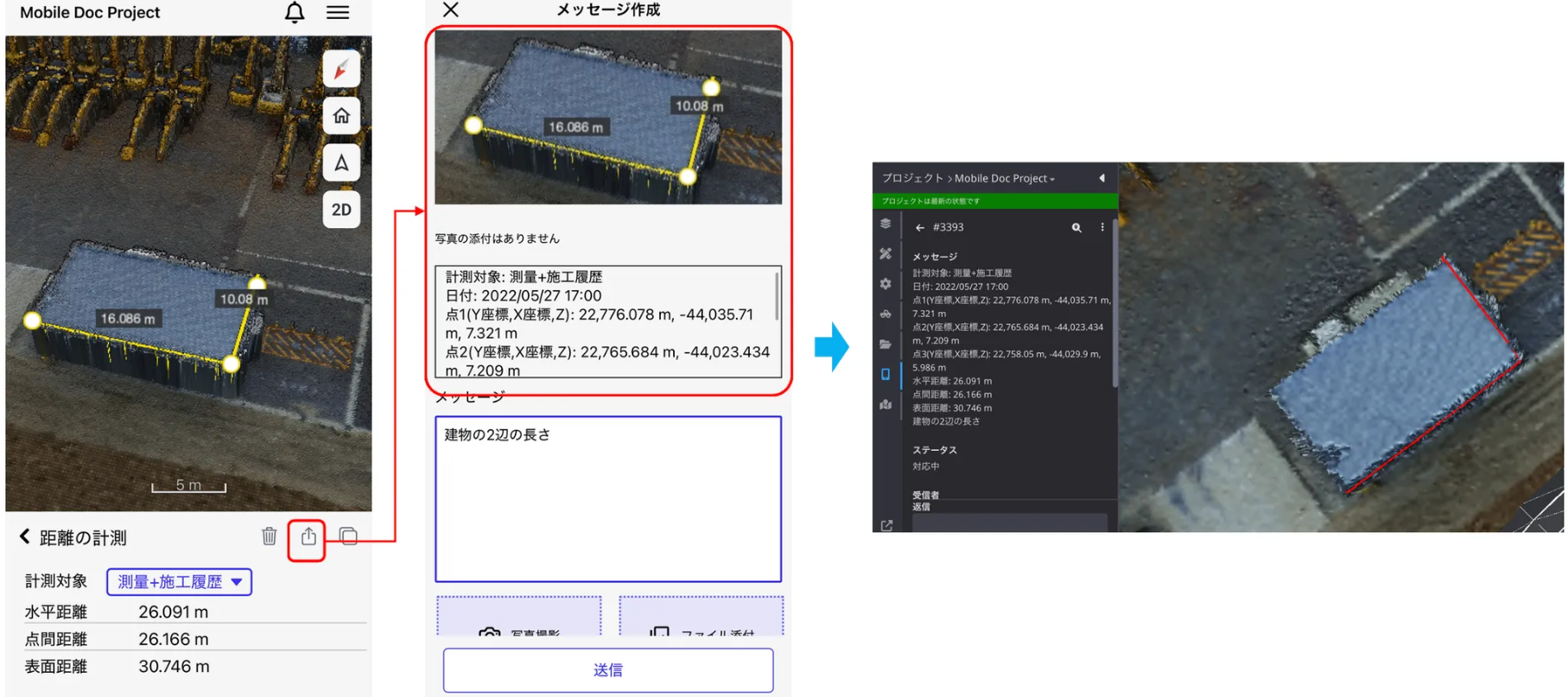
Task: Click the 計測対象 details text box
Action: coord(608,322)
